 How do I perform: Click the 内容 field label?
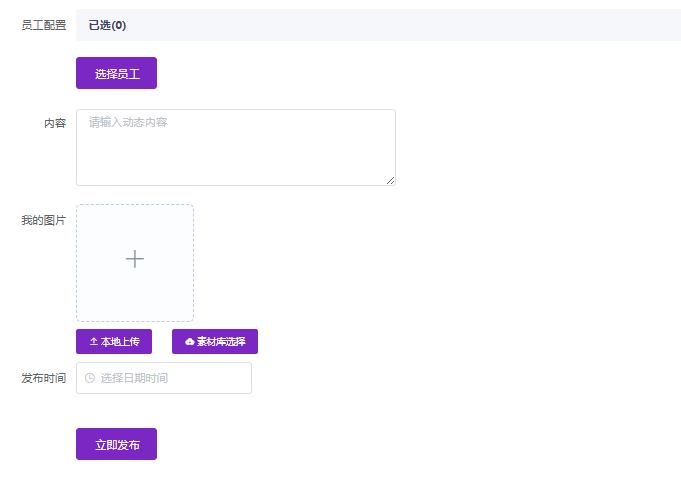click(55, 123)
